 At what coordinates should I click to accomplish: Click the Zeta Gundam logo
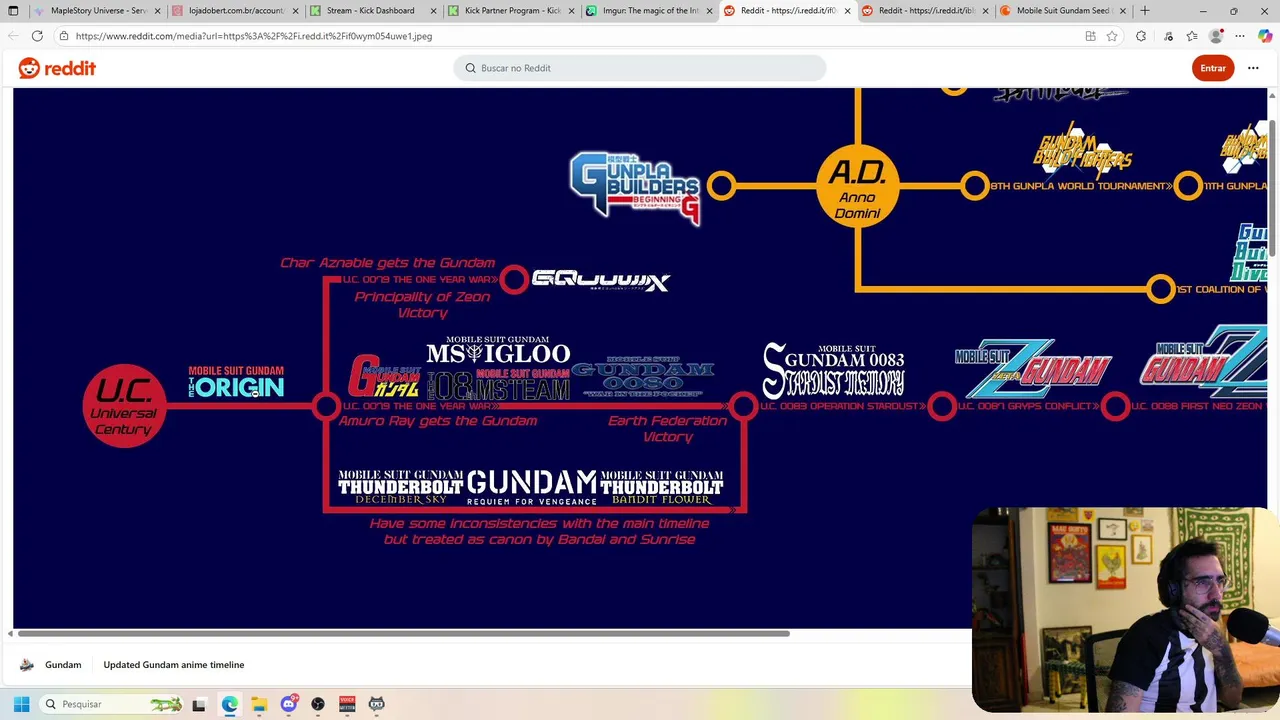(1033, 368)
